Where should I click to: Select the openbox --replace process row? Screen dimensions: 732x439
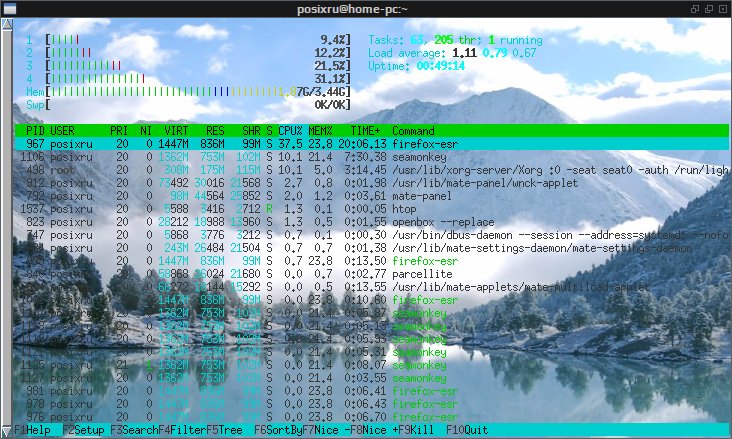coord(372,222)
